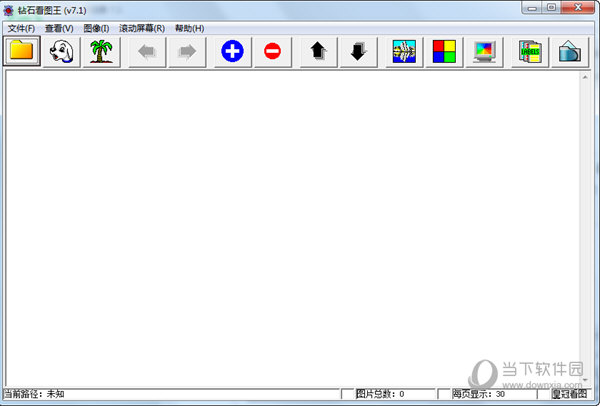Click the dog face toolbar icon
Screen dimensions: 600x406
(61, 51)
